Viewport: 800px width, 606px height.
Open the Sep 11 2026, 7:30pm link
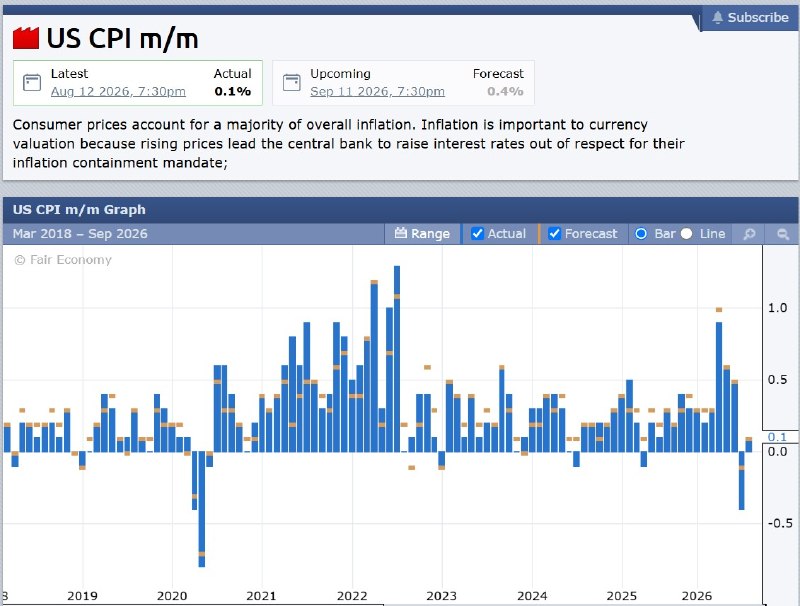[378, 91]
